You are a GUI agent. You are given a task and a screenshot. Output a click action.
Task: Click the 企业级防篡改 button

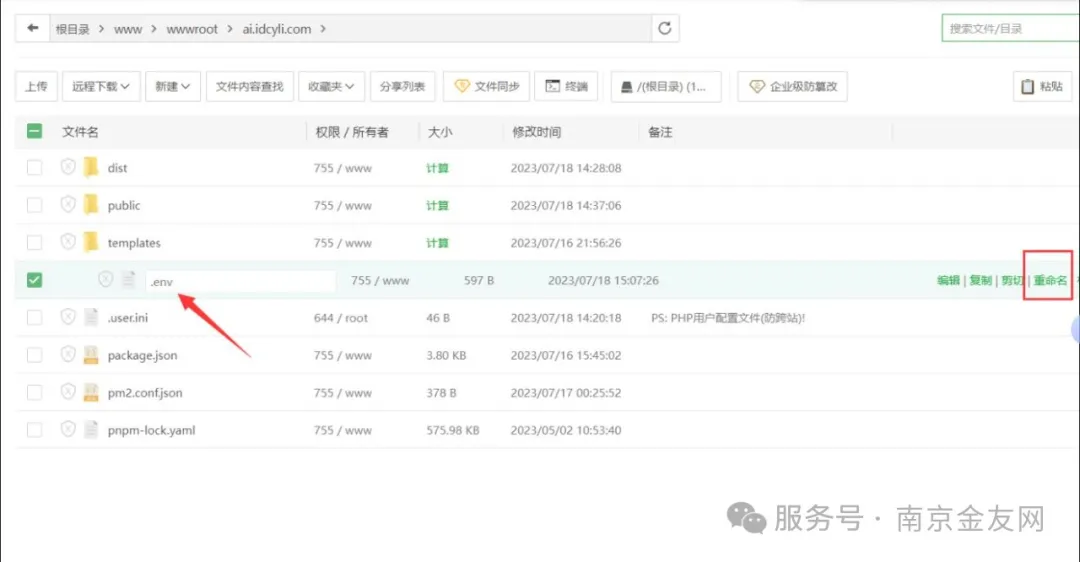pos(792,86)
